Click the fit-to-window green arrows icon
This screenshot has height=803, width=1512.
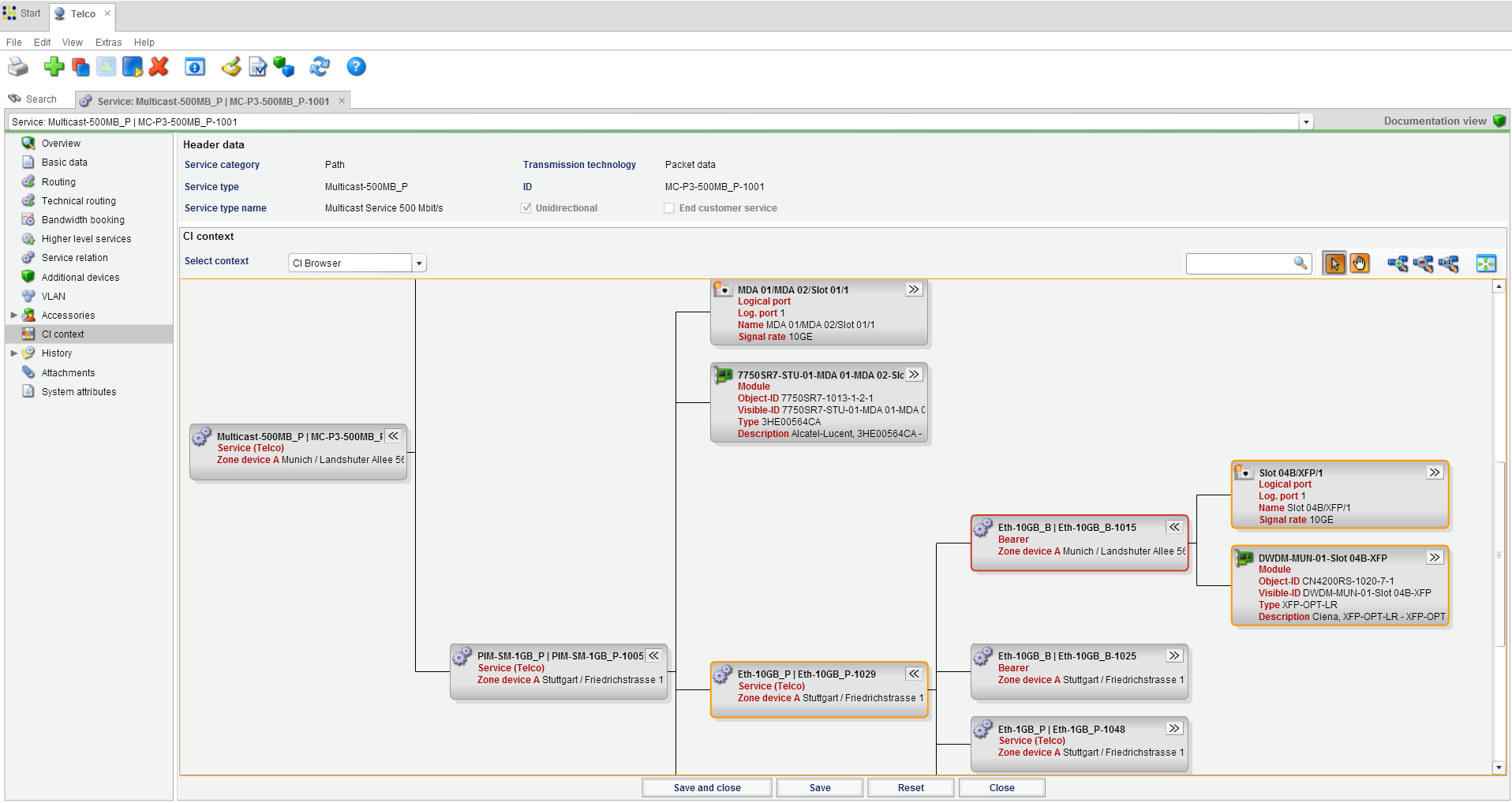coord(1486,263)
